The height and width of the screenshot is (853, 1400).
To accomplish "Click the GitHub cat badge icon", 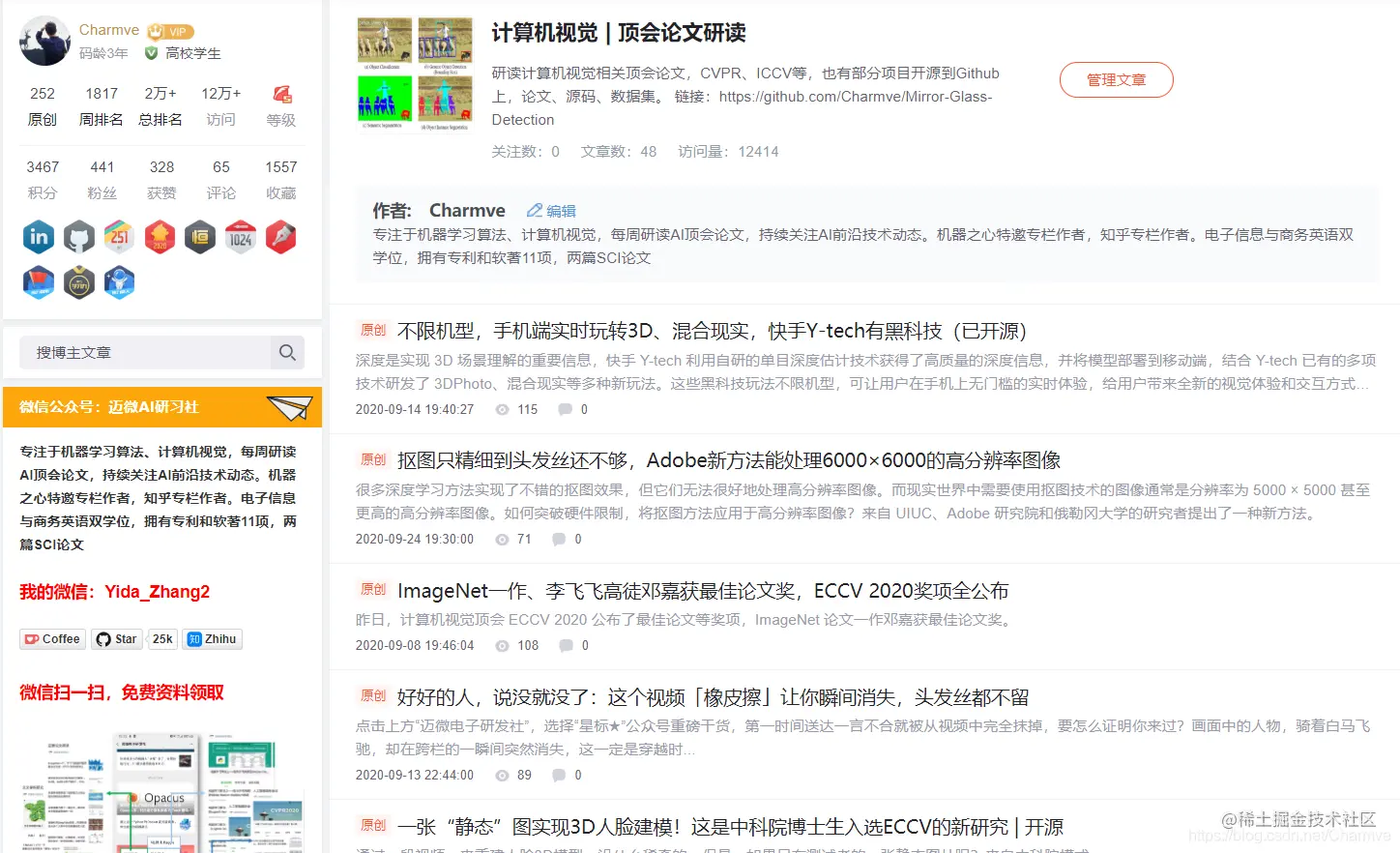I will 78,236.
